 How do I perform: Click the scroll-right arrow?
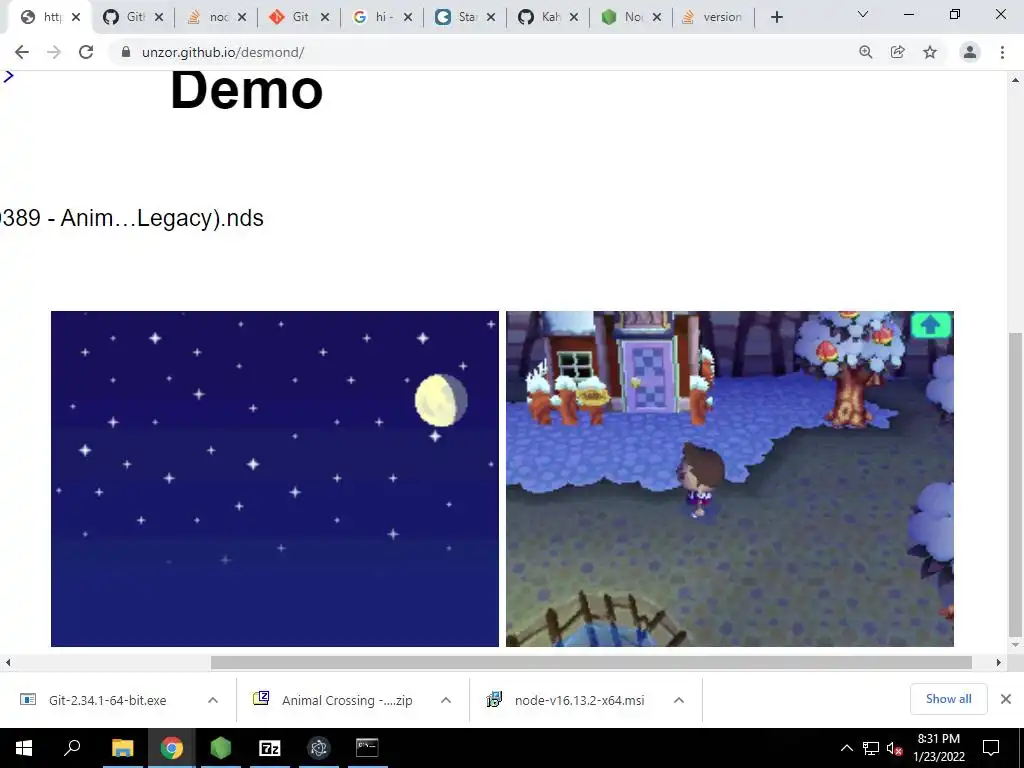tap(999, 662)
